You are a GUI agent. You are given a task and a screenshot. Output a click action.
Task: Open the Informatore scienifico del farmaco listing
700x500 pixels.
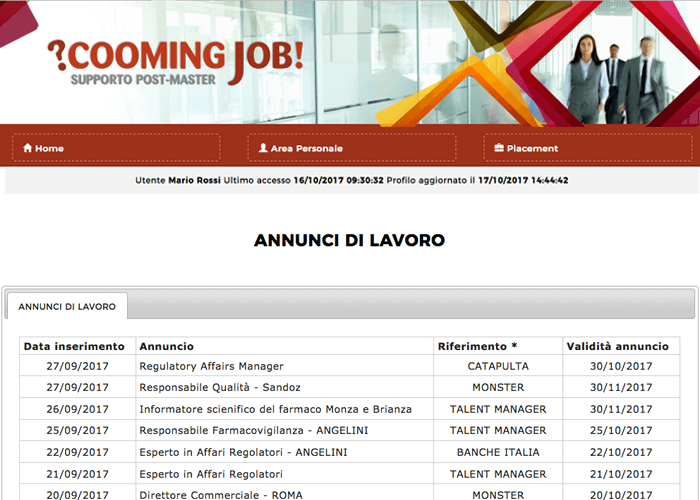[x=275, y=409]
